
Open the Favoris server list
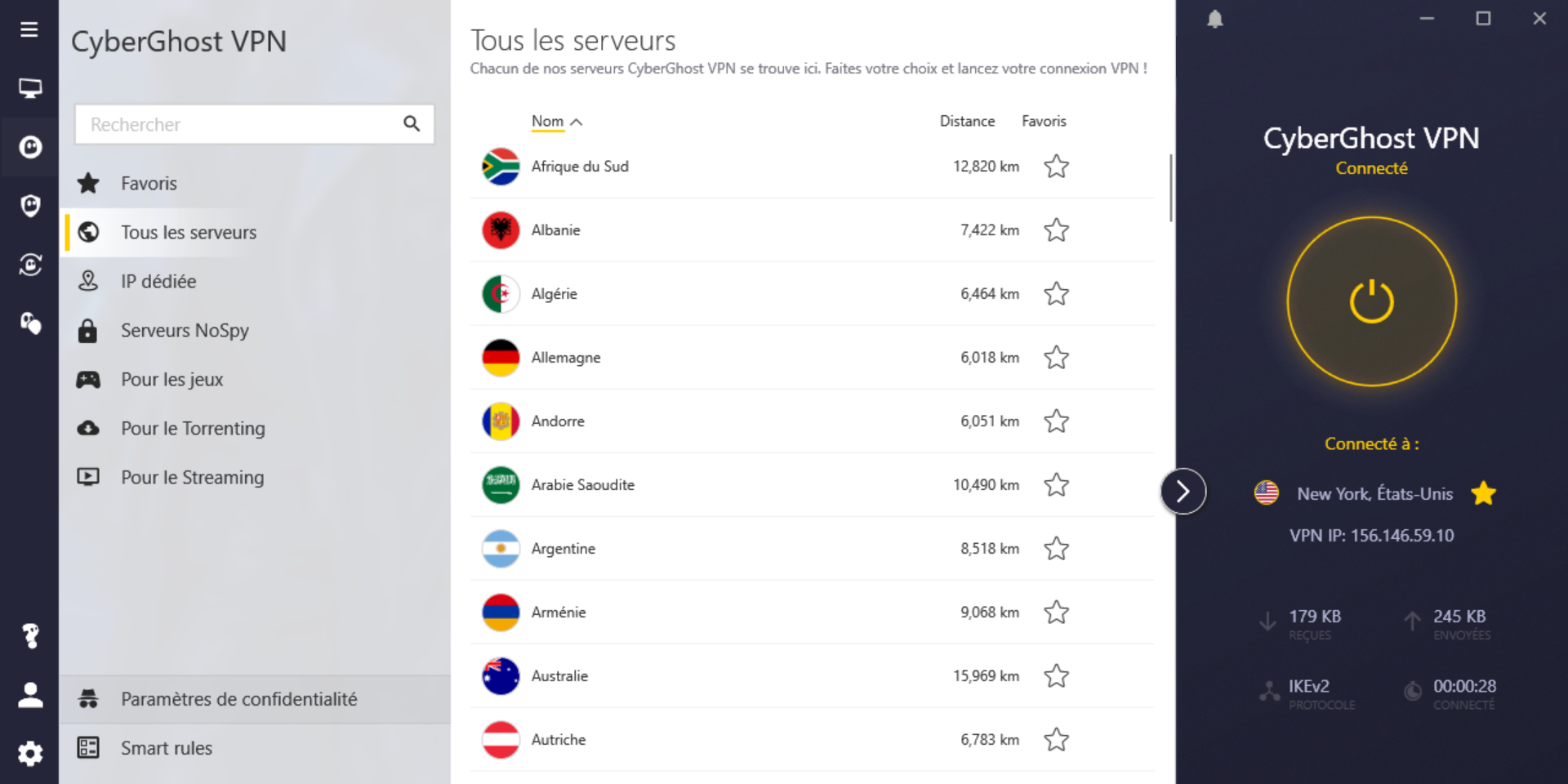(x=149, y=184)
